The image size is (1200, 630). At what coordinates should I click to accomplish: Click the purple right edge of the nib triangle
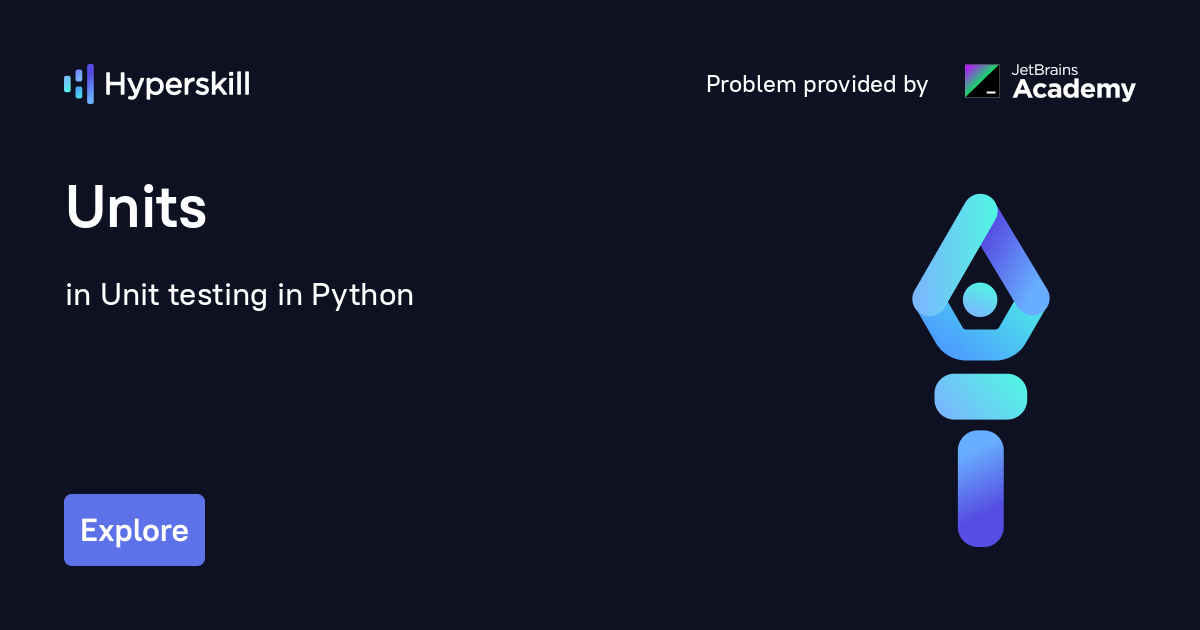(x=1018, y=262)
